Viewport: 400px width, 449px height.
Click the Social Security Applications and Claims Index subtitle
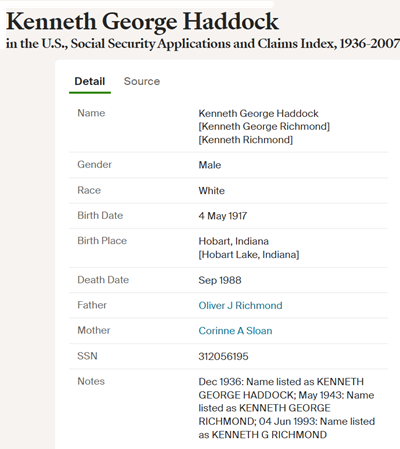point(203,43)
